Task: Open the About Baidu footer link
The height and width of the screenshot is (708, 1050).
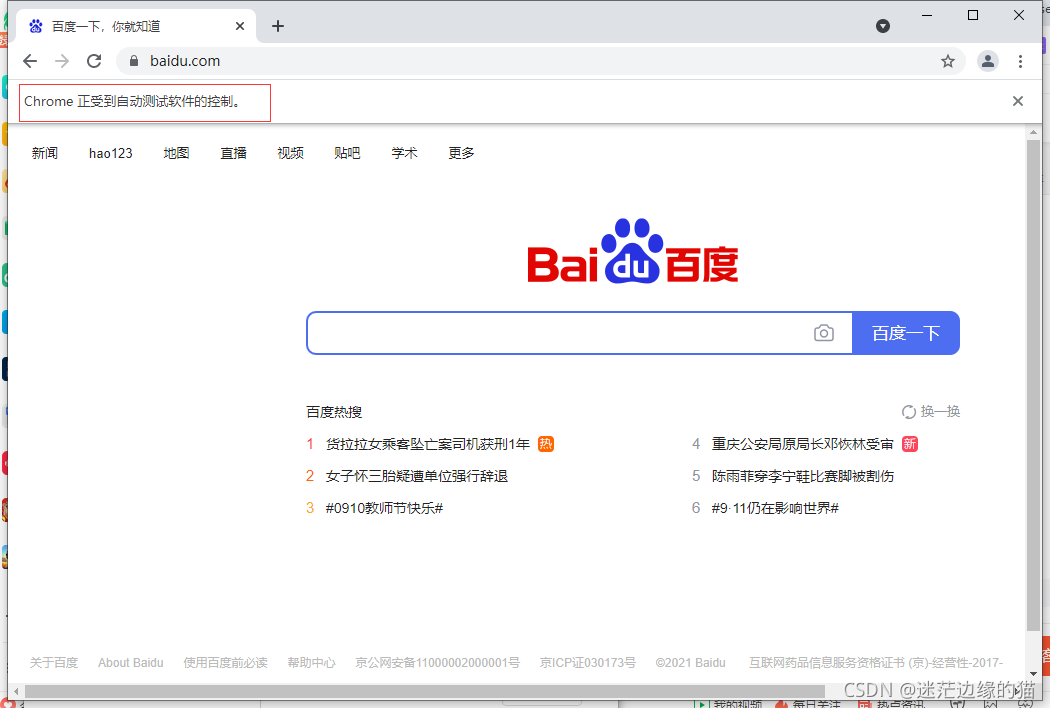Action: 131,662
